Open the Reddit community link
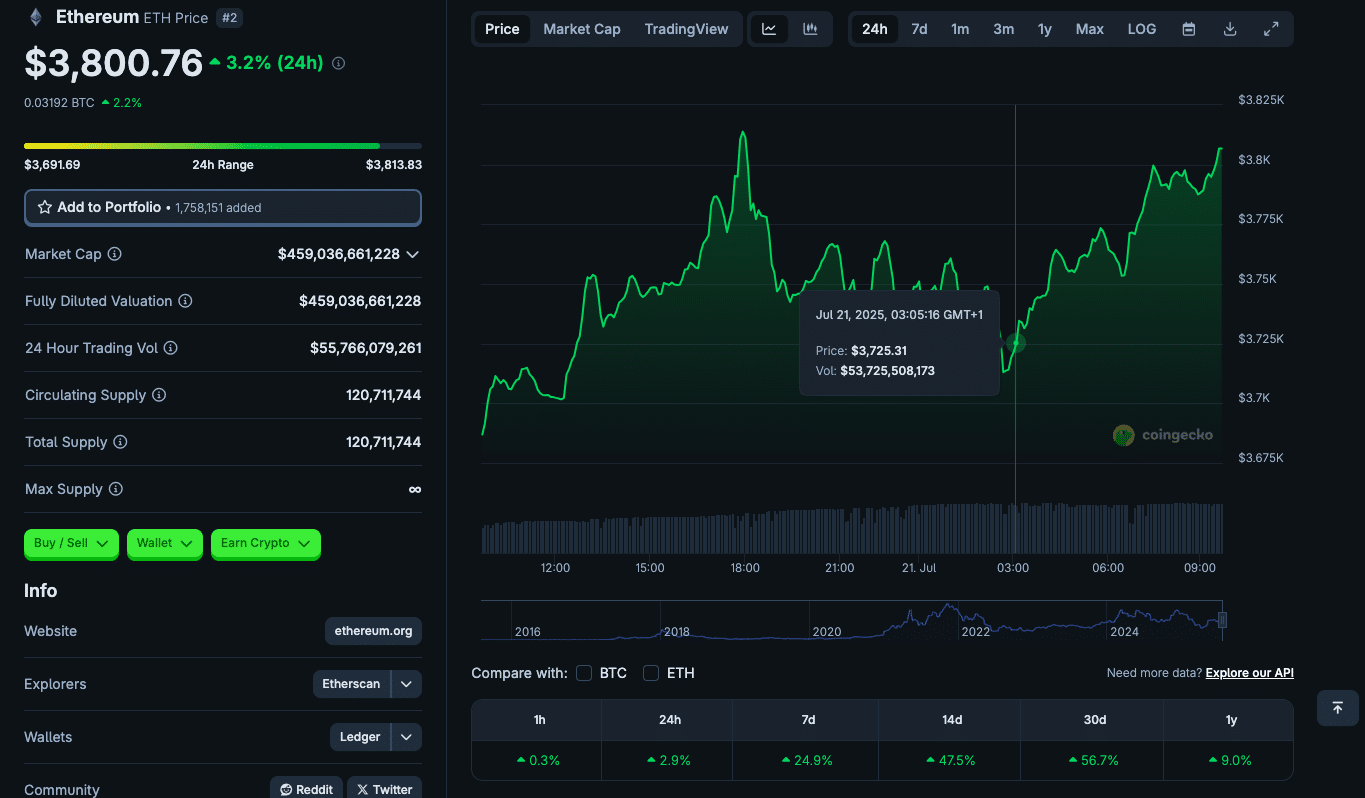The image size is (1365, 798). point(306,789)
